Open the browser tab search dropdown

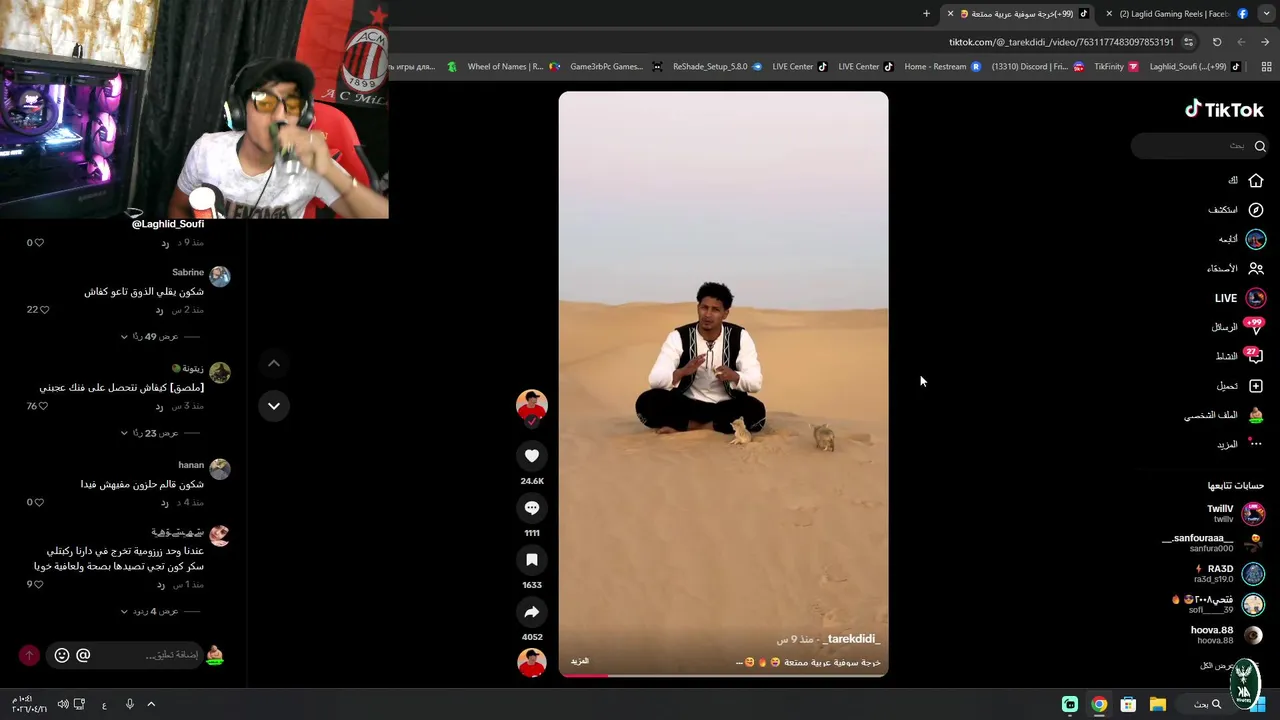(x=1267, y=14)
